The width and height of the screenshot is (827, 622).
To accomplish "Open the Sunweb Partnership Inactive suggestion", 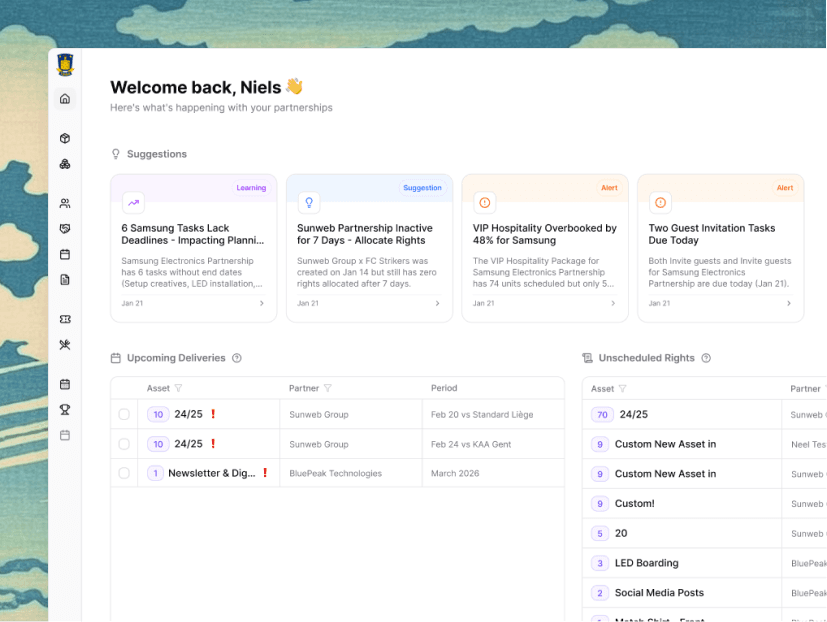I will [x=369, y=234].
